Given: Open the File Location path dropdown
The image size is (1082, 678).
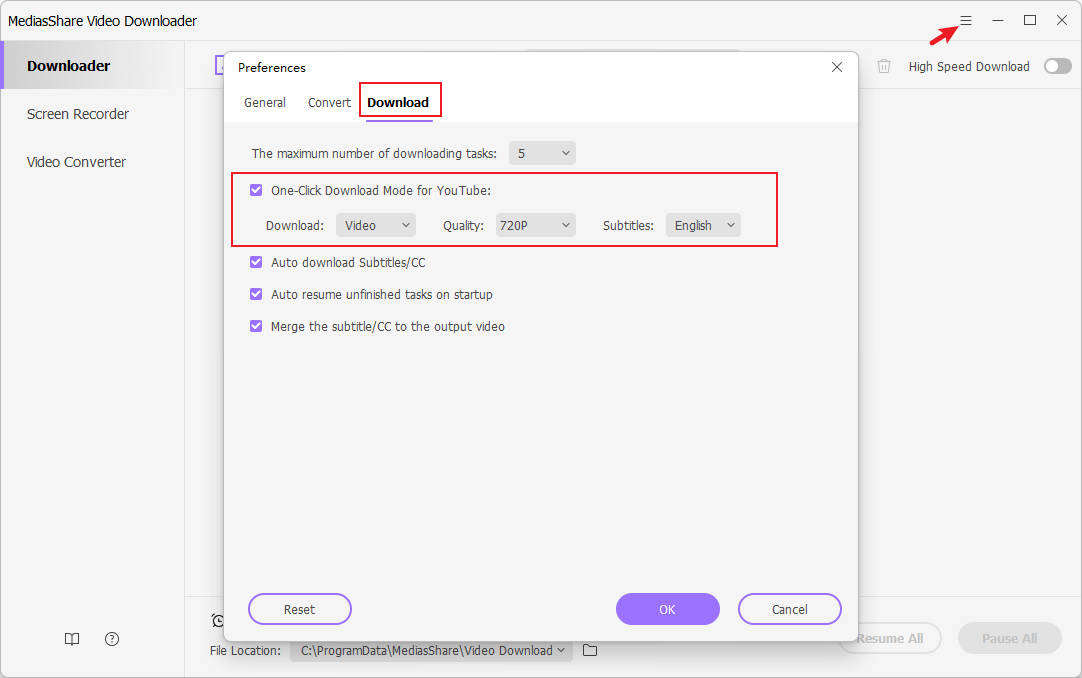Looking at the screenshot, I should click(x=431, y=650).
